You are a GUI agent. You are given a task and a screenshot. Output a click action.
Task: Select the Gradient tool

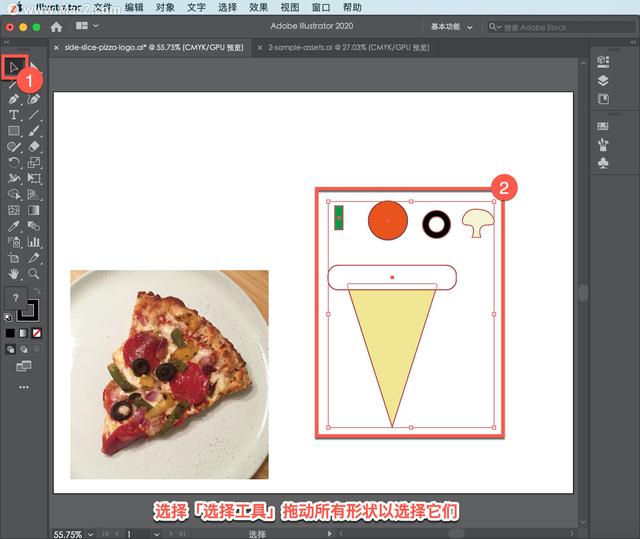34,210
